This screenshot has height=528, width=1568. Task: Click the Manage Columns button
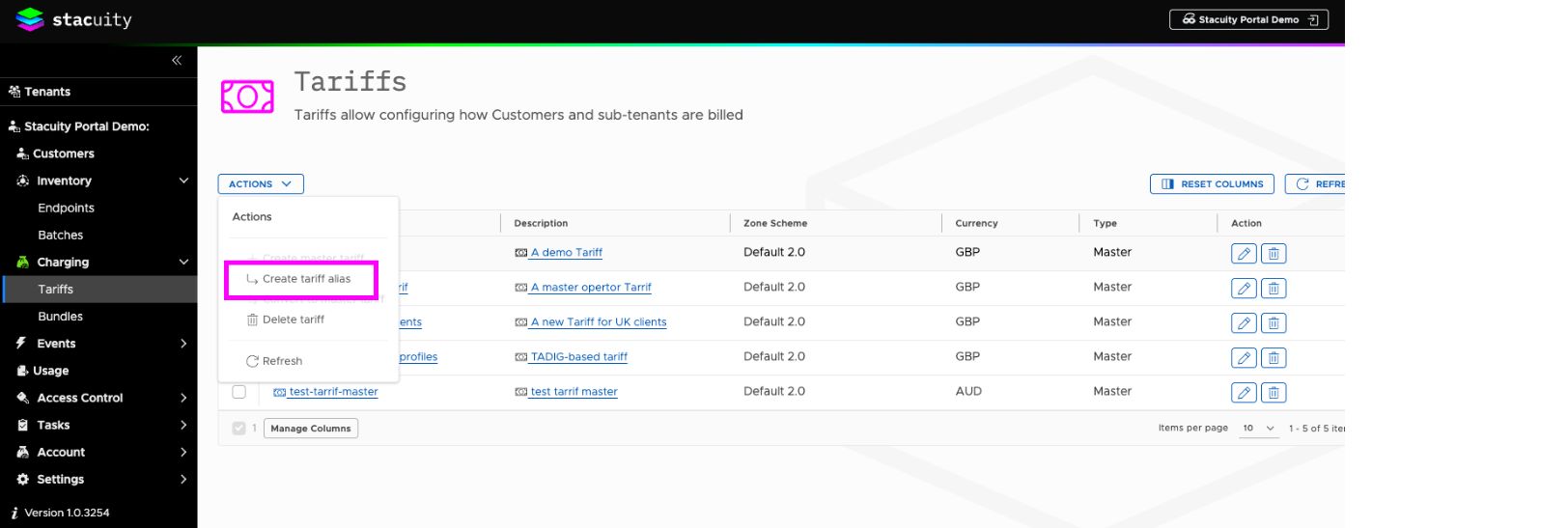tap(311, 429)
